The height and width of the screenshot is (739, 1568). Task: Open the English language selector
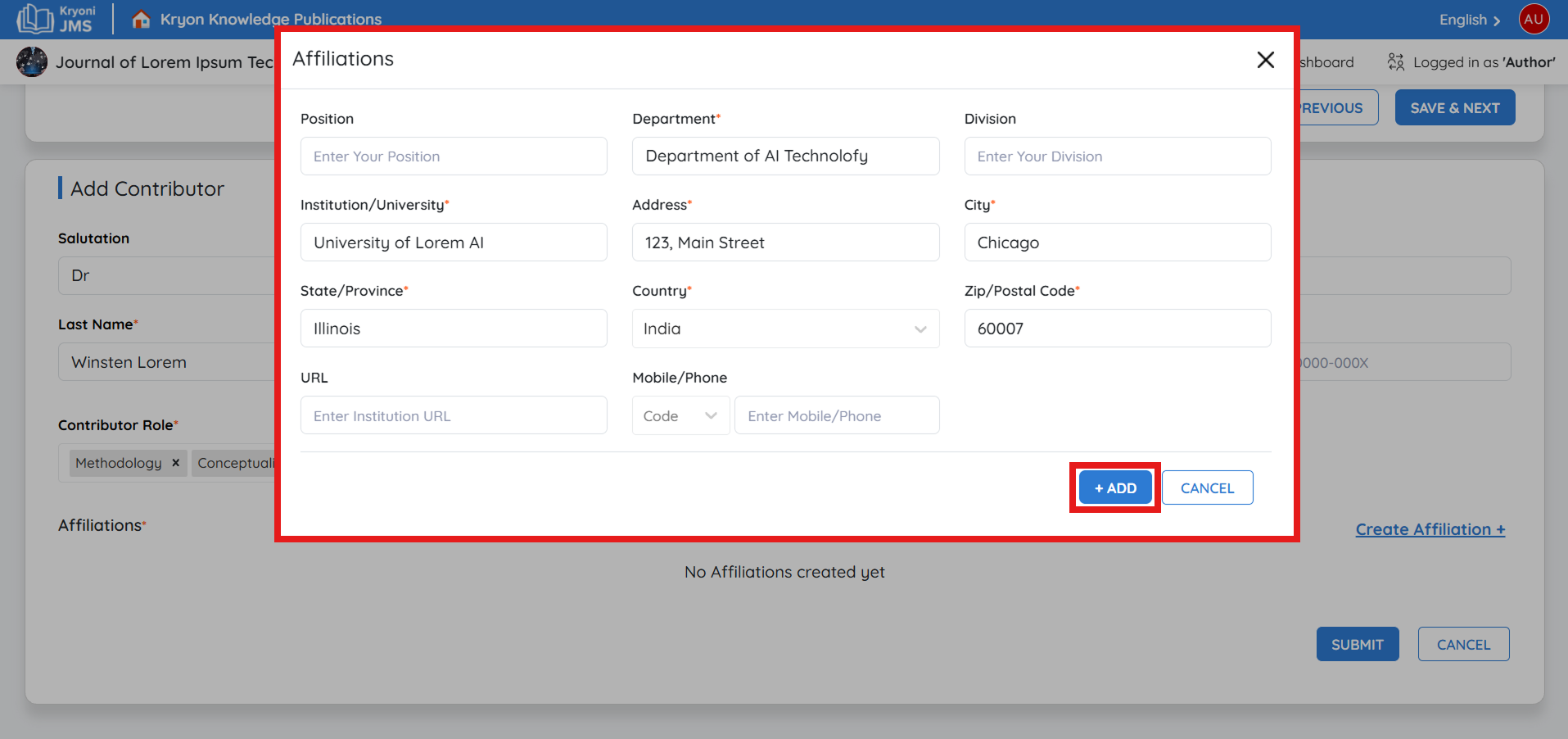[x=1469, y=20]
